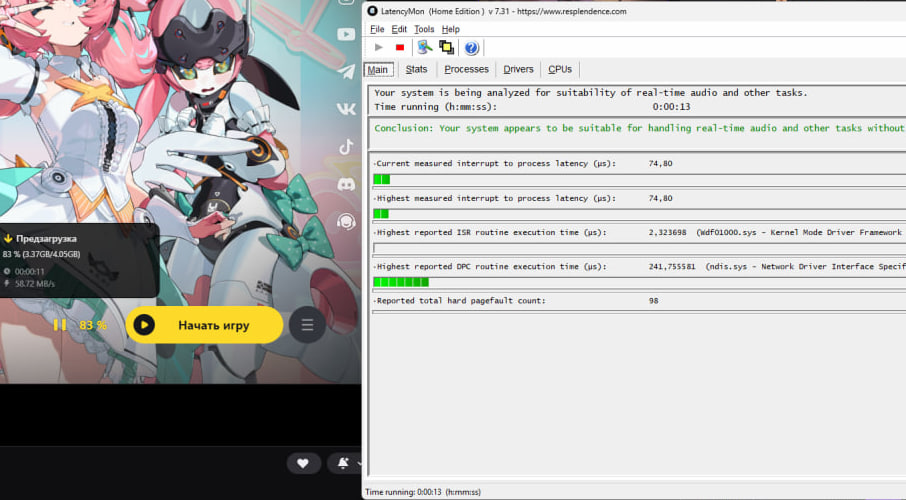Viewport: 906px width, 500px height.
Task: Open the File menu in LatencyMon
Action: point(377,29)
